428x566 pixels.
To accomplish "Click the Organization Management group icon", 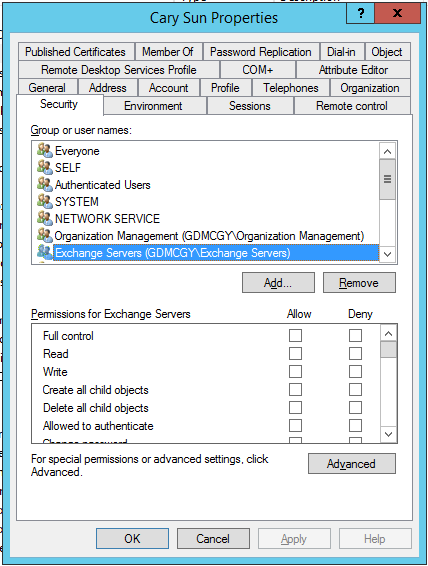I will (45, 235).
